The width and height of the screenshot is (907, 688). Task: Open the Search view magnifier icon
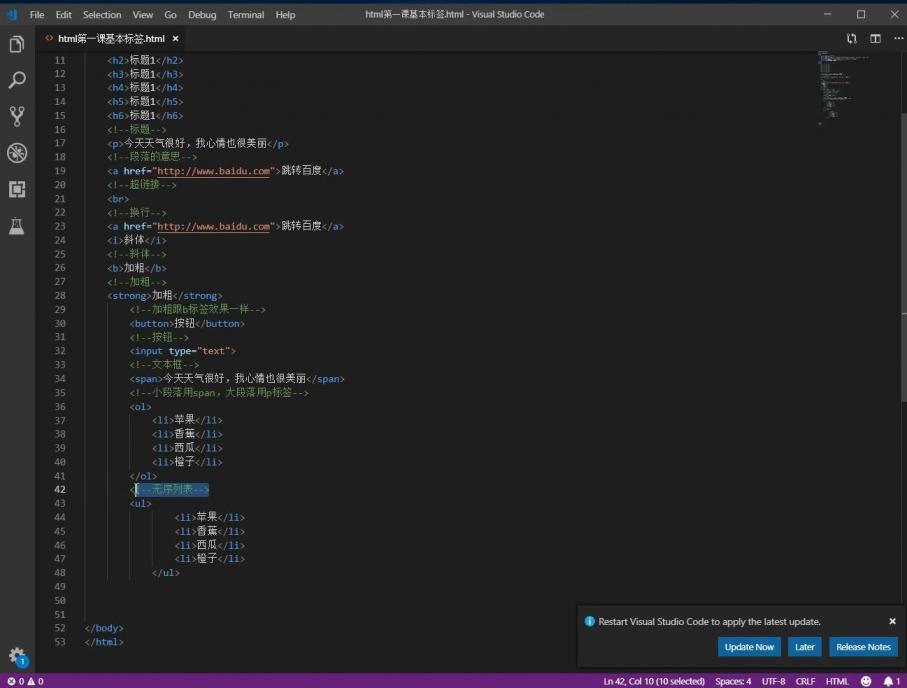17,80
